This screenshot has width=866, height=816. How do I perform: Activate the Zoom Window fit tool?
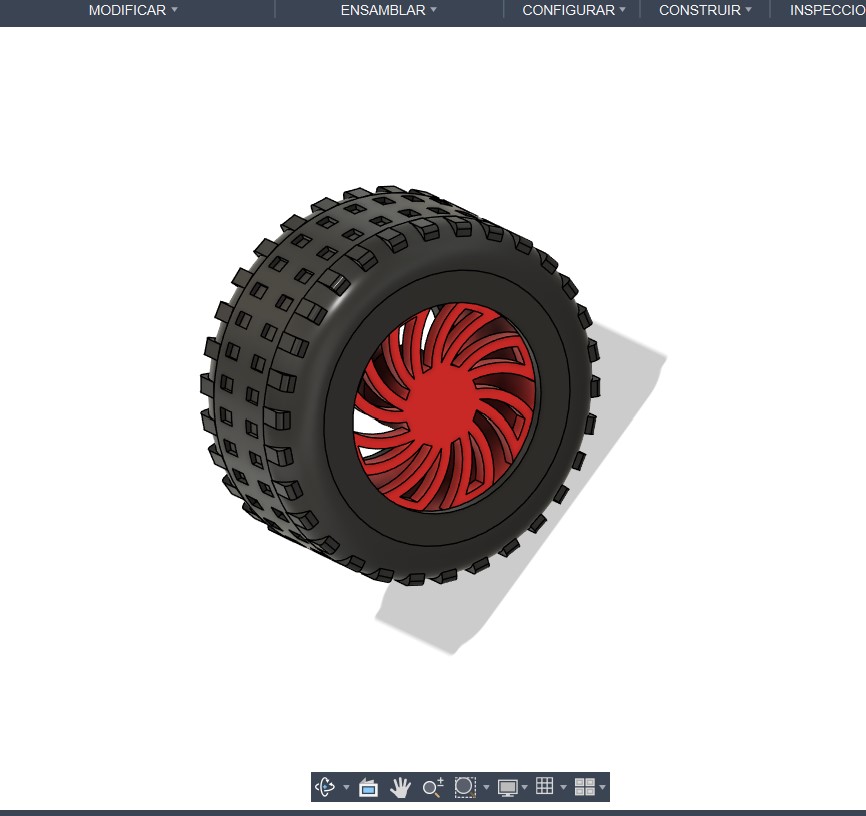tap(465, 787)
